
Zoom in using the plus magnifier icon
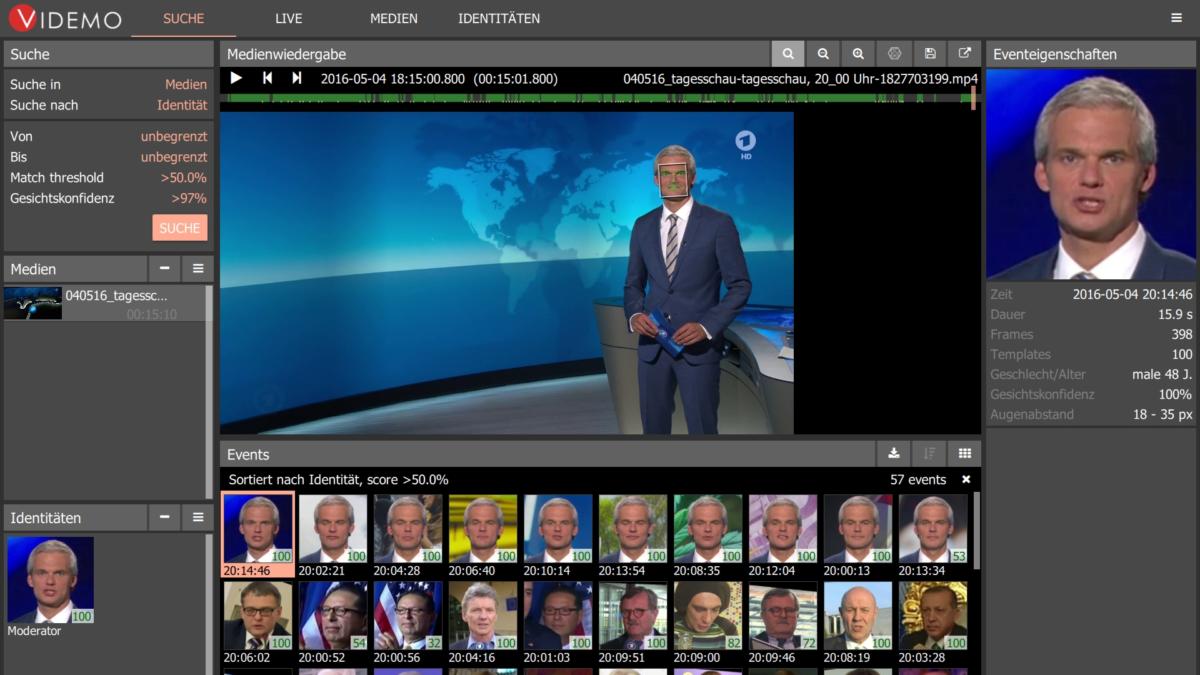858,53
